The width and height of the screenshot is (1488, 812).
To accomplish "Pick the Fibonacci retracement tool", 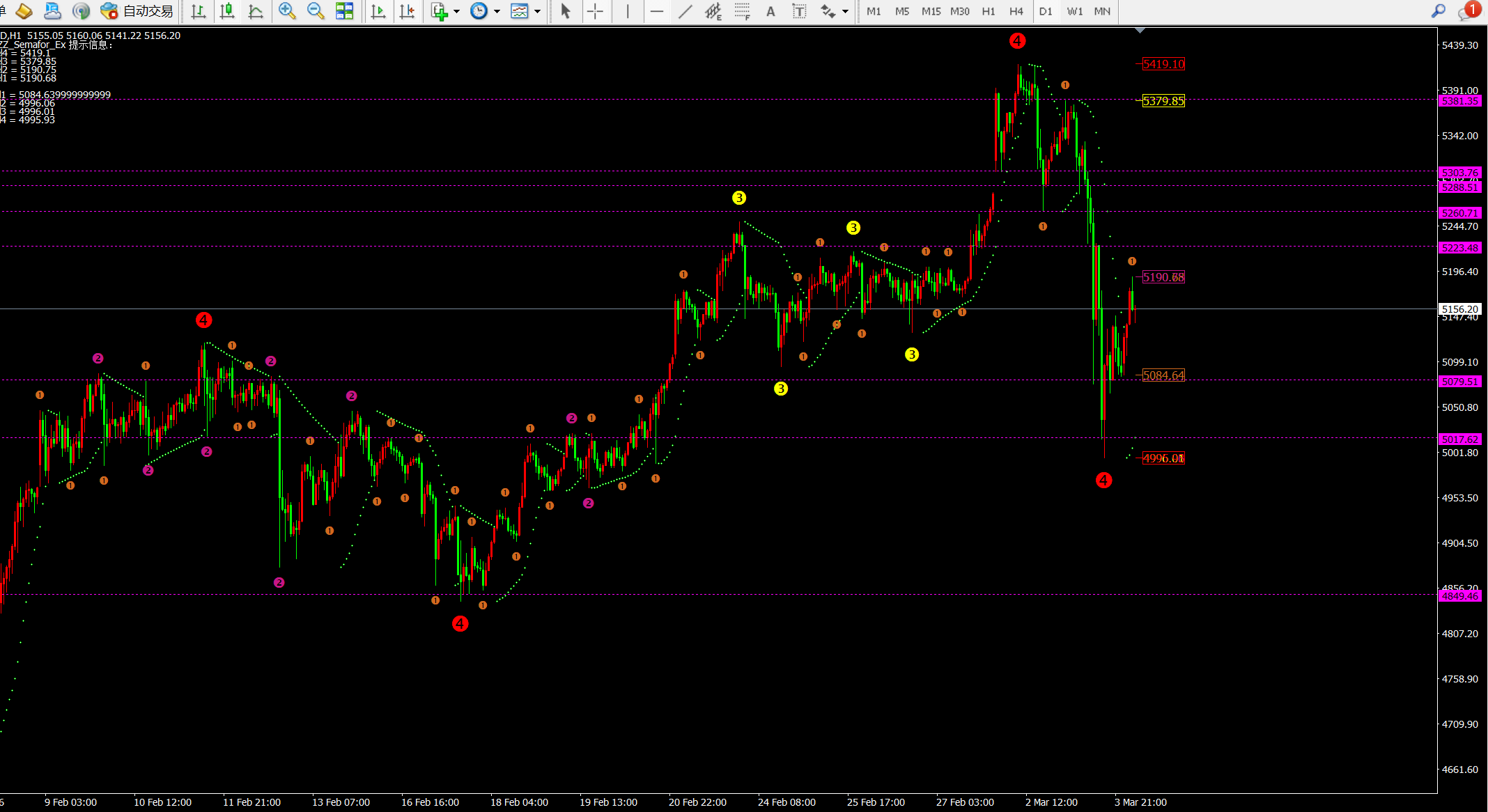I will point(742,11).
